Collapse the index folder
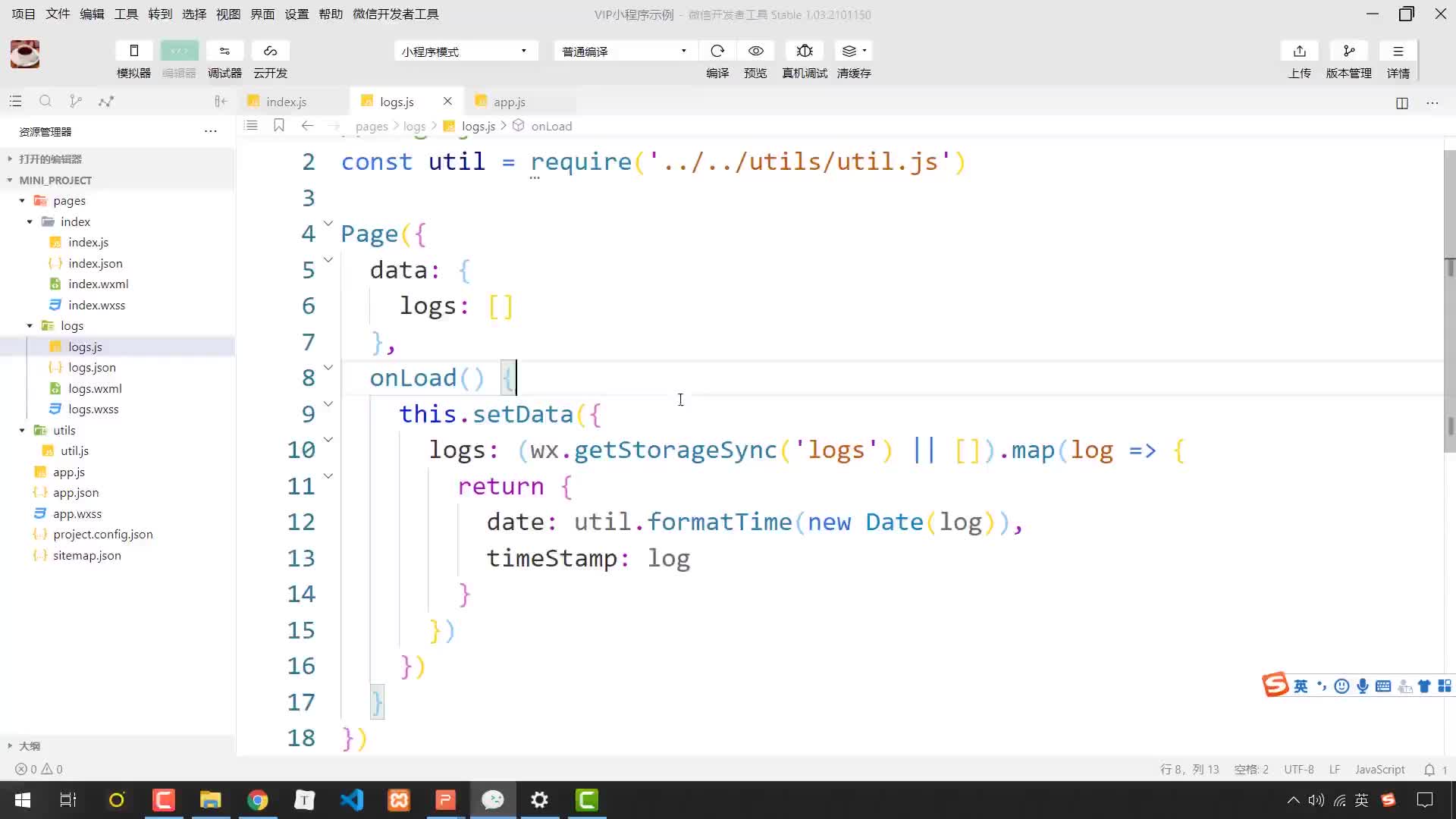Screen dimensions: 1456x819 point(75,221)
